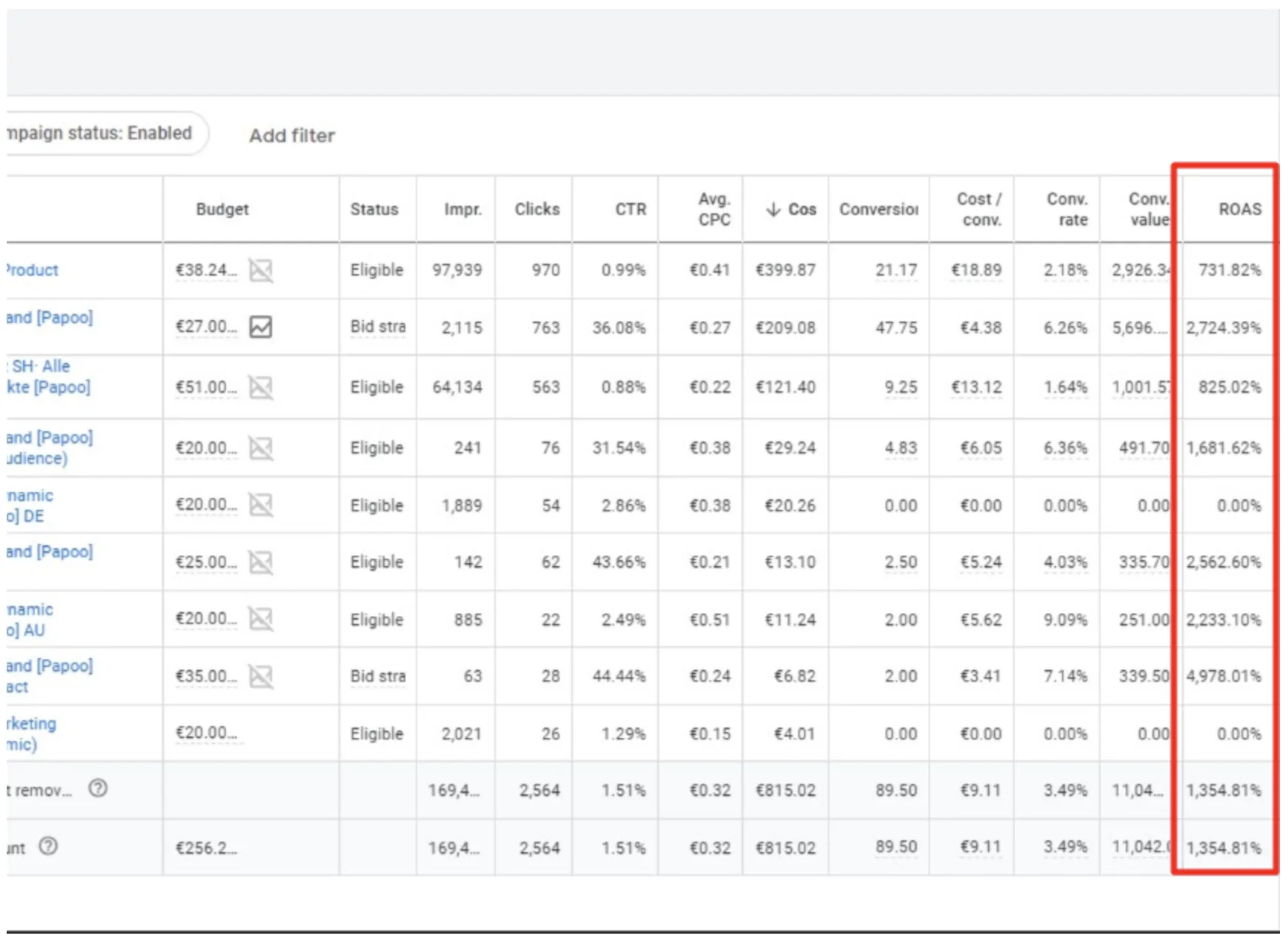
Task: Click Add filter
Action: coord(292,136)
